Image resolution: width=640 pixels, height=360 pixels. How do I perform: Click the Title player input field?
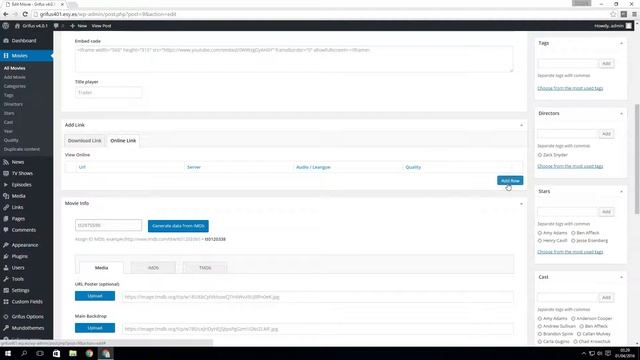click(x=109, y=93)
